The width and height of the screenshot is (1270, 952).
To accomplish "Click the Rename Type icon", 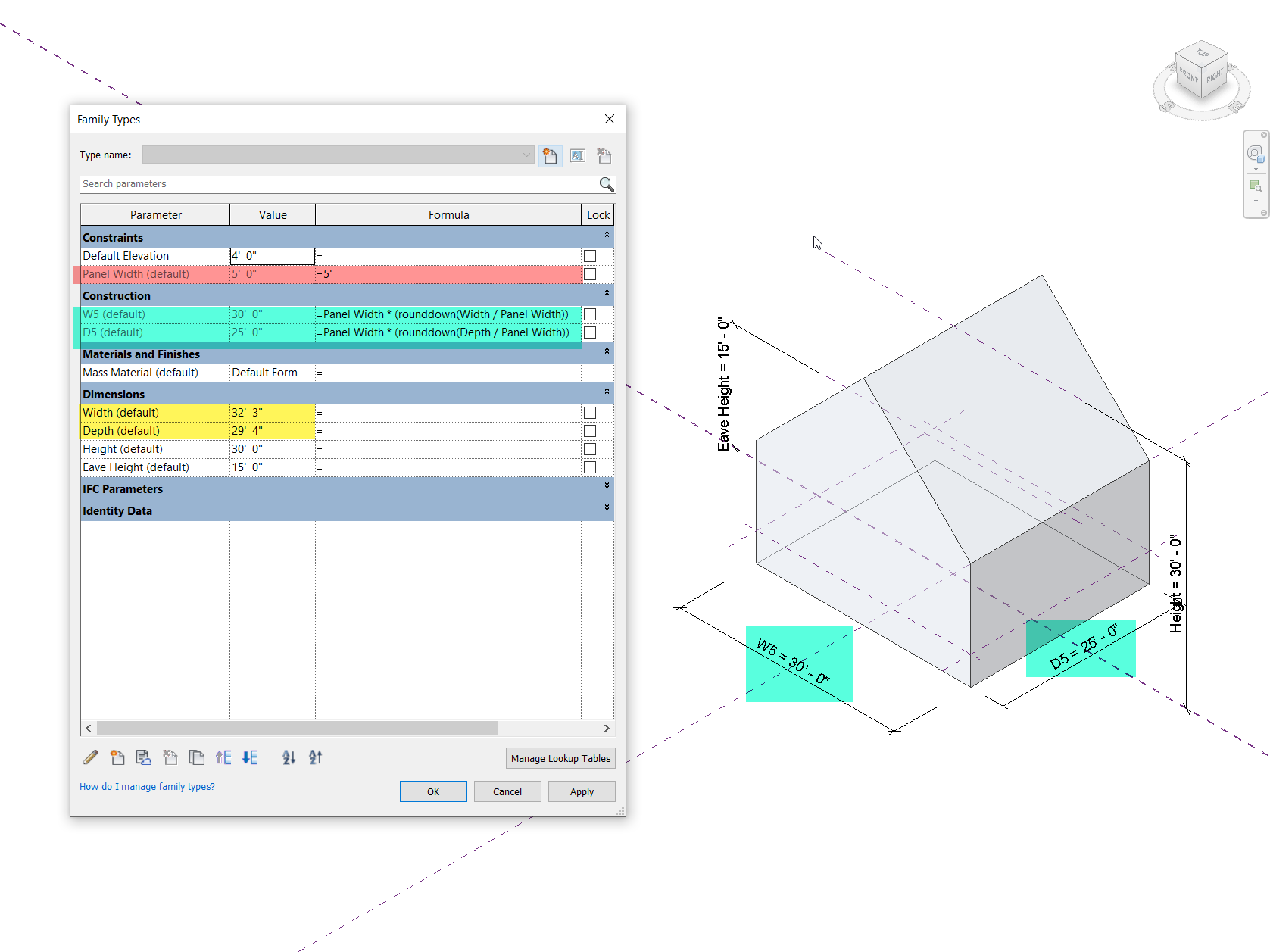I will point(578,156).
